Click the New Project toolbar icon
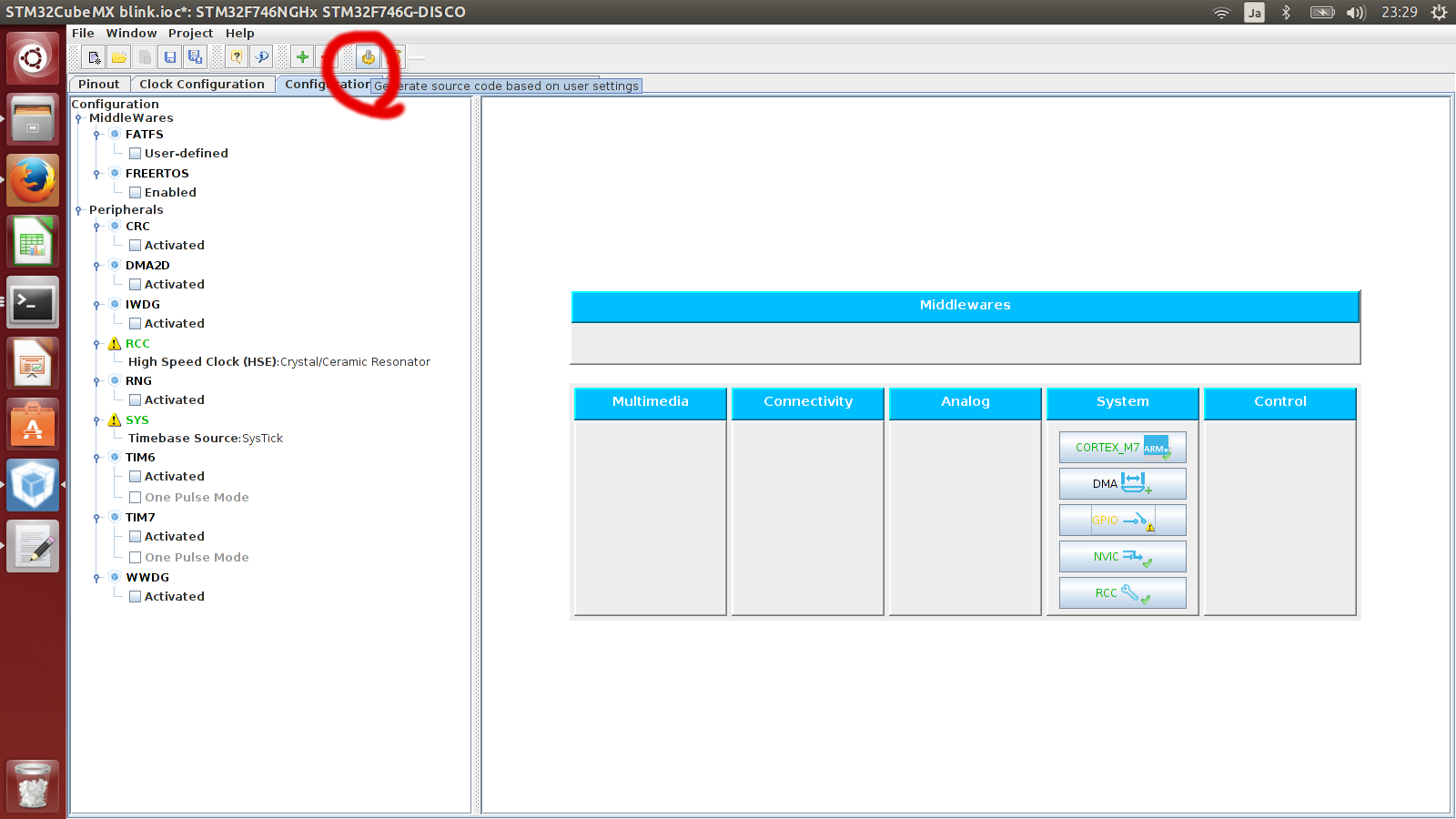The width and height of the screenshot is (1456, 819). (94, 57)
